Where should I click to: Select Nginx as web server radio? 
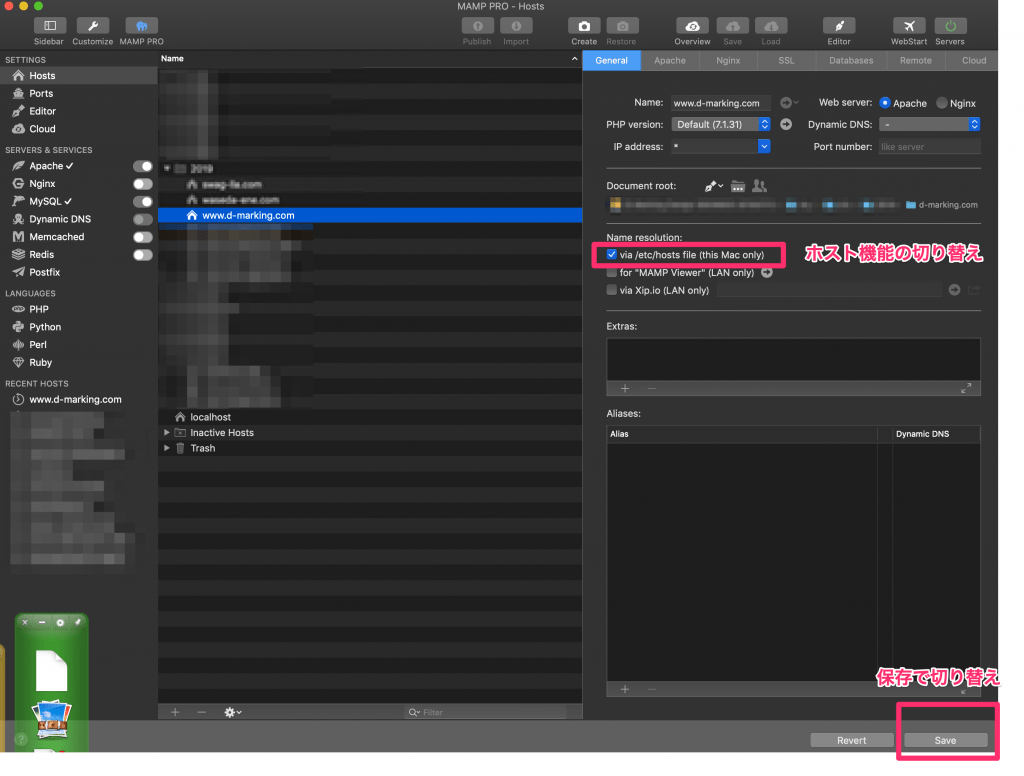point(942,103)
